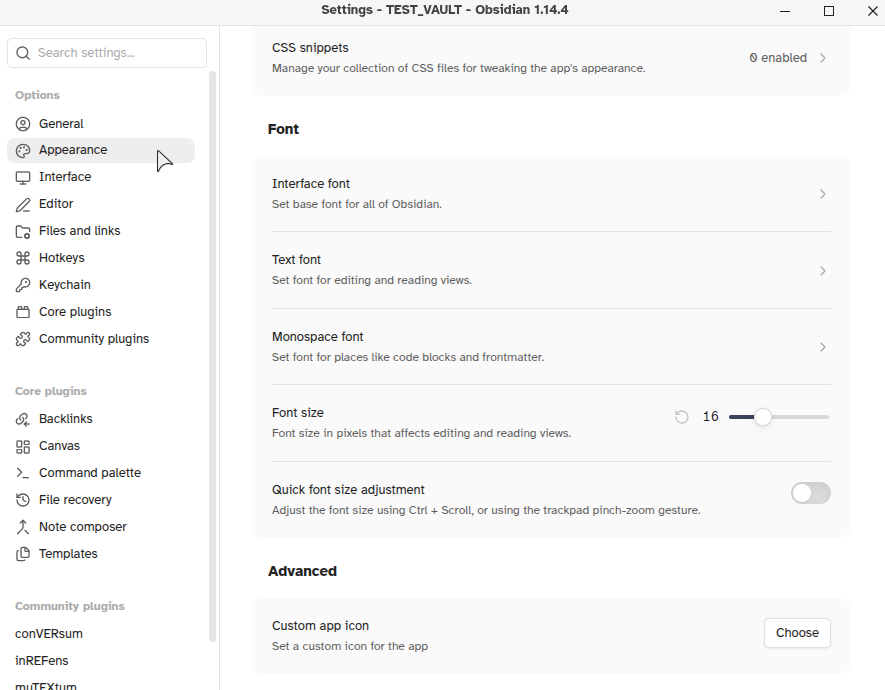
Task: Click the Templates copy icon
Action: 23,554
